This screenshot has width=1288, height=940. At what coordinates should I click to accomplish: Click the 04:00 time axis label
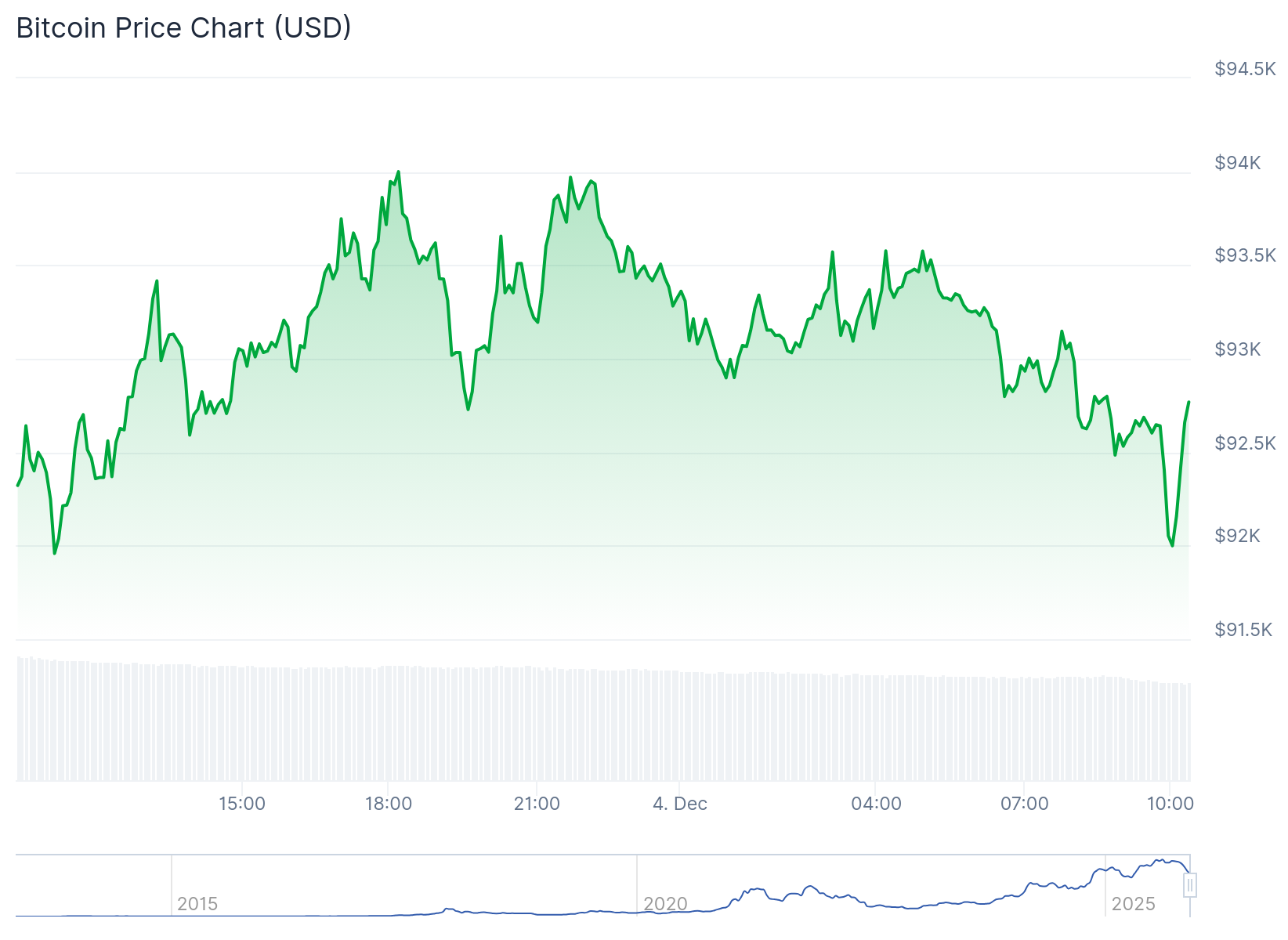click(x=876, y=804)
